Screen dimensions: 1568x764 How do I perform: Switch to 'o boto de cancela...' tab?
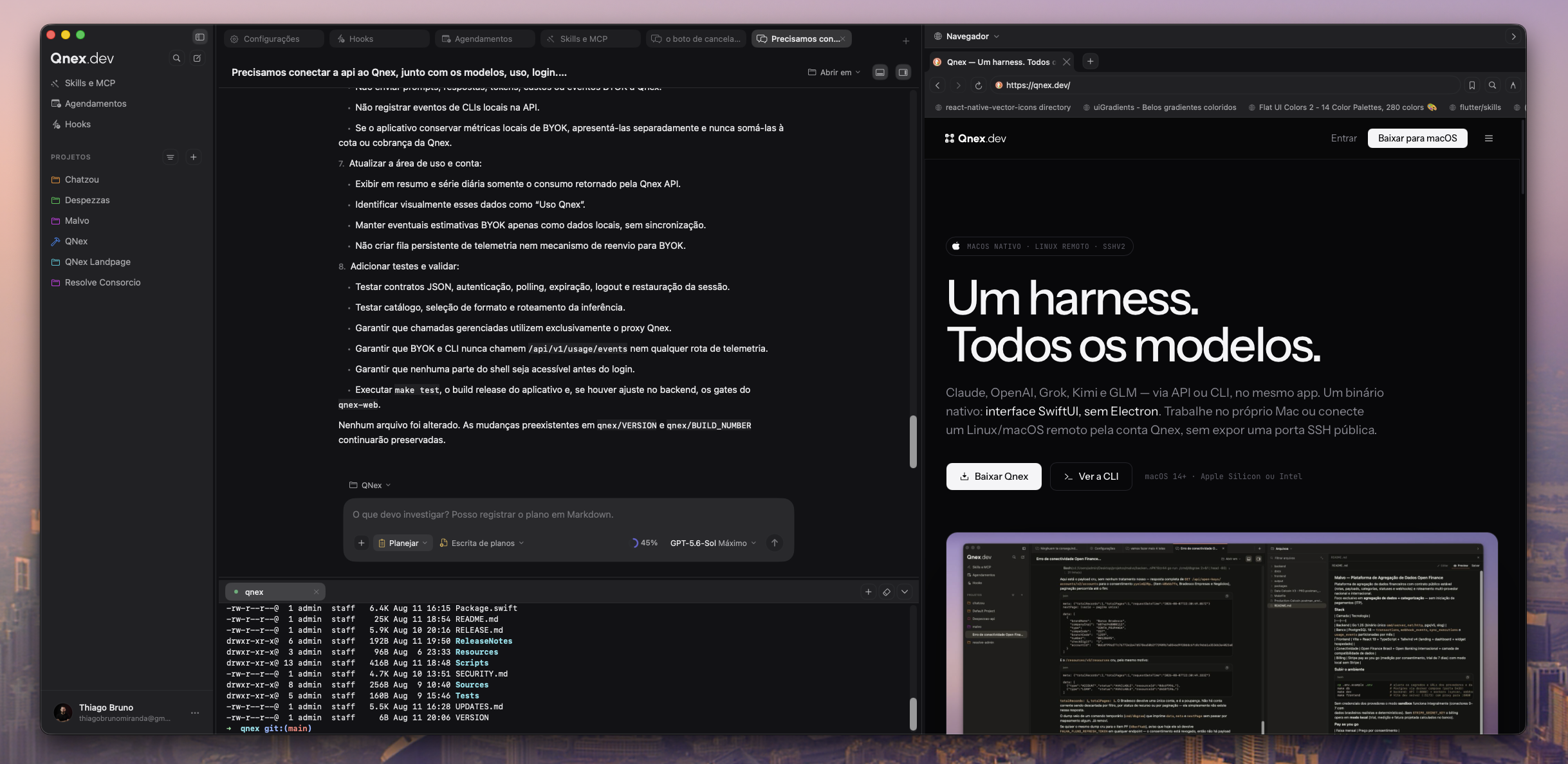coord(696,39)
